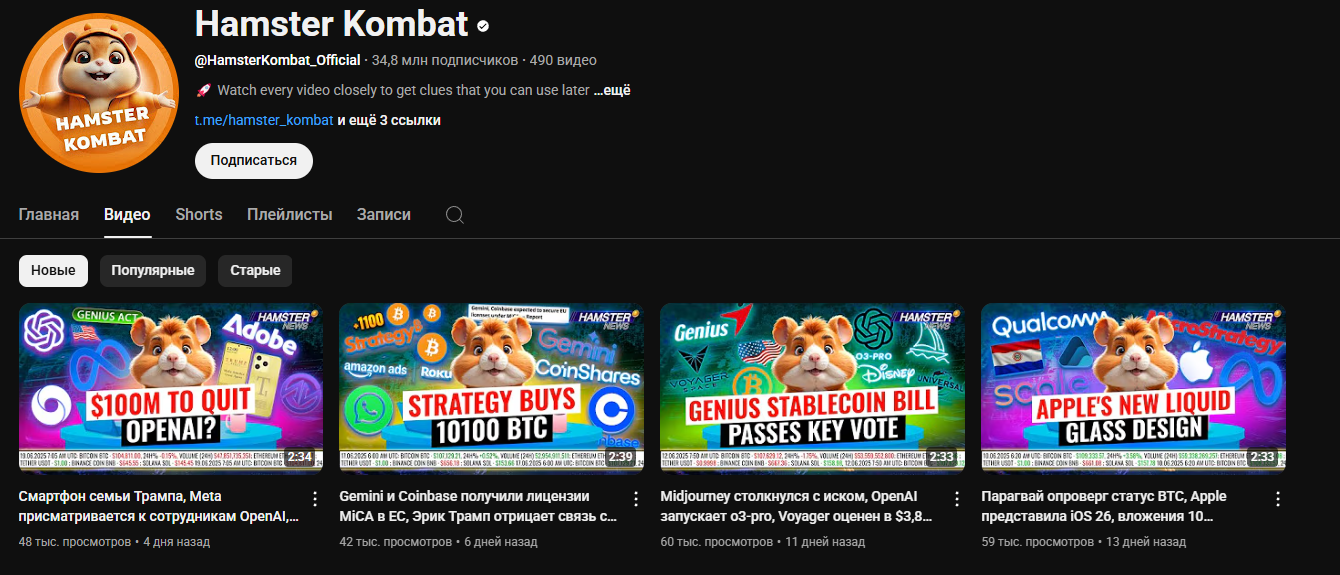Select the Видео tab

click(x=127, y=215)
